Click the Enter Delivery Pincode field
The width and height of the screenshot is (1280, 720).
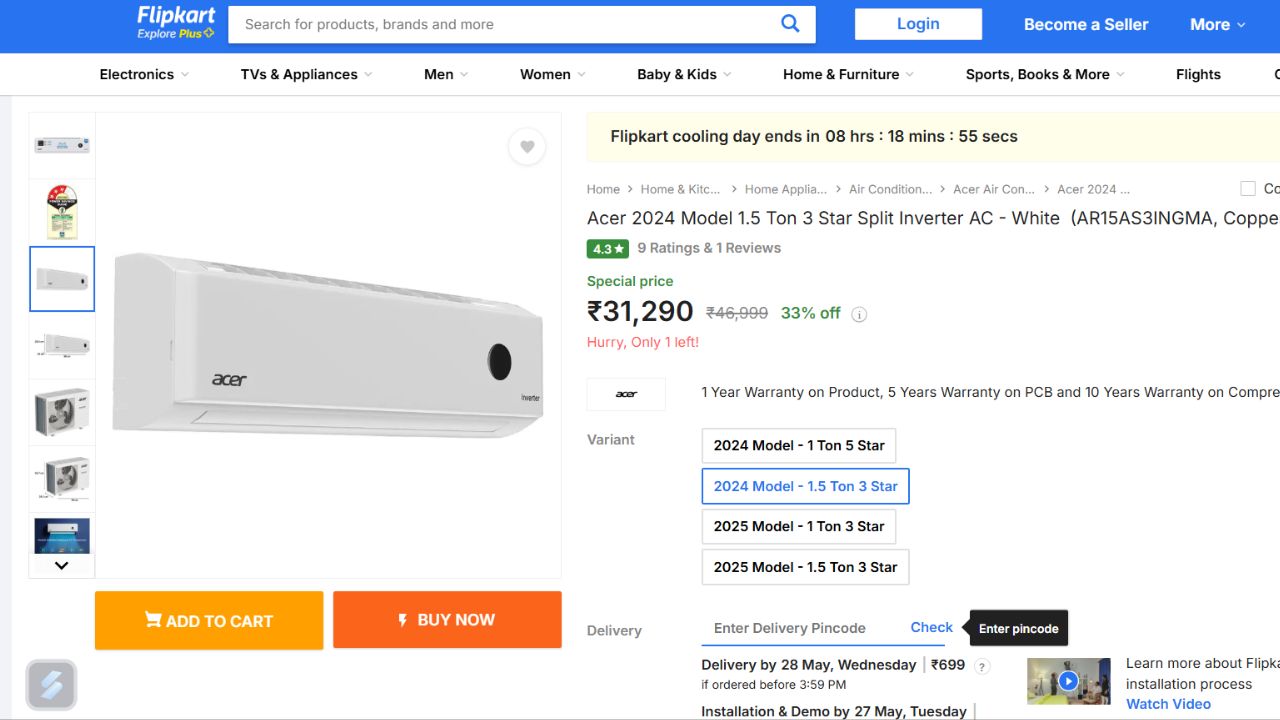pos(790,628)
